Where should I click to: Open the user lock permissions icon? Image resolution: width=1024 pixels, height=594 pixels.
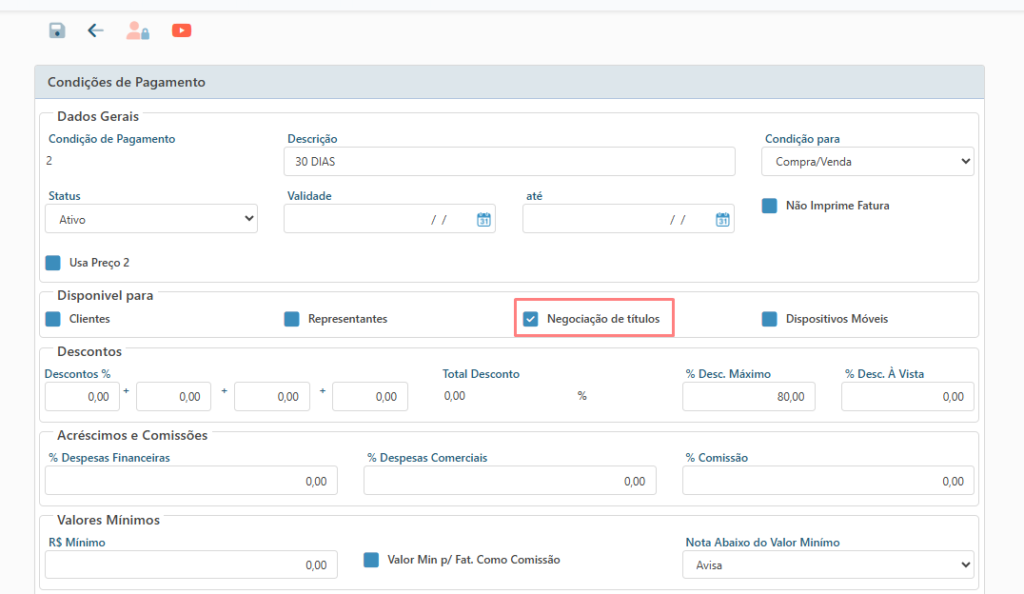(x=138, y=31)
